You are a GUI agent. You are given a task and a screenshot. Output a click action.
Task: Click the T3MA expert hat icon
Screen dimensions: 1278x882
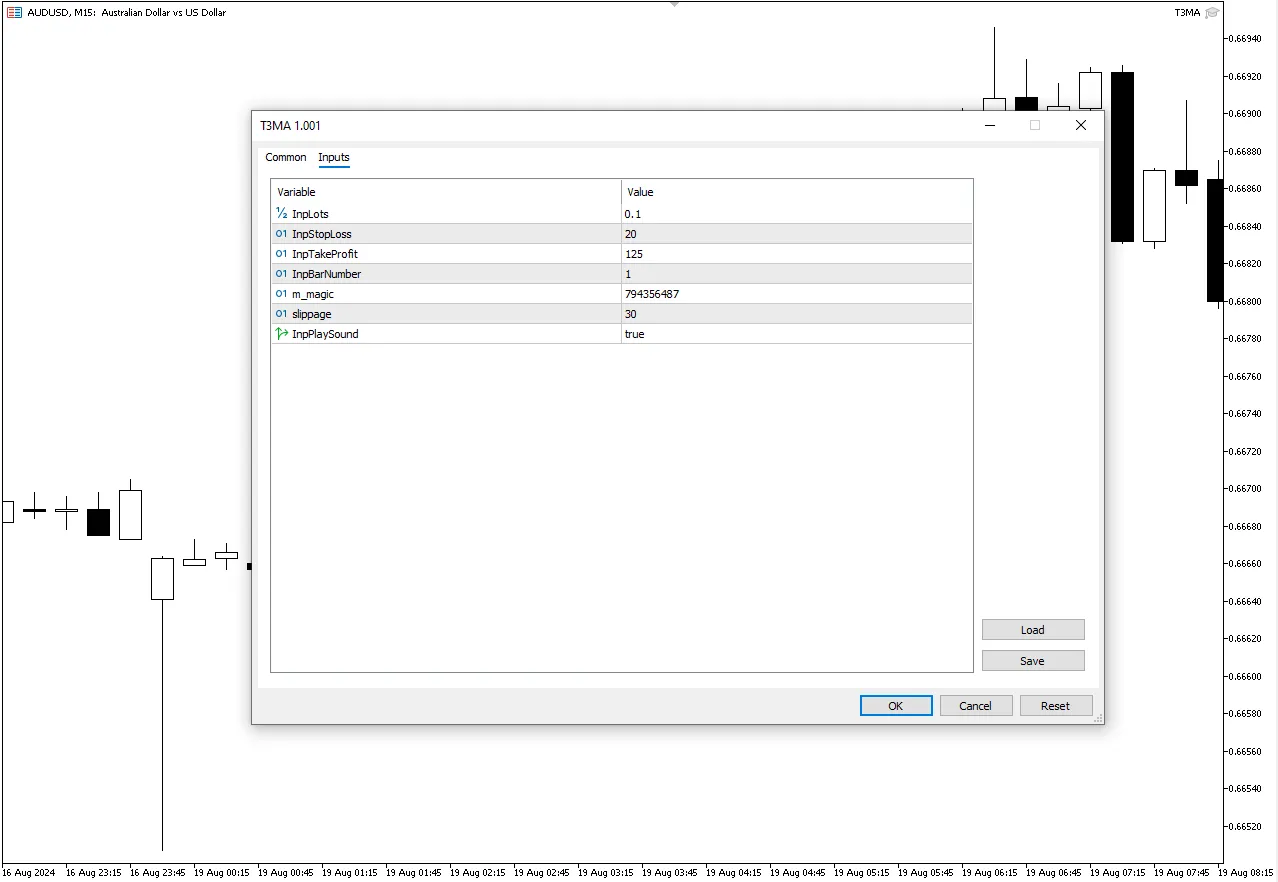coord(1212,13)
